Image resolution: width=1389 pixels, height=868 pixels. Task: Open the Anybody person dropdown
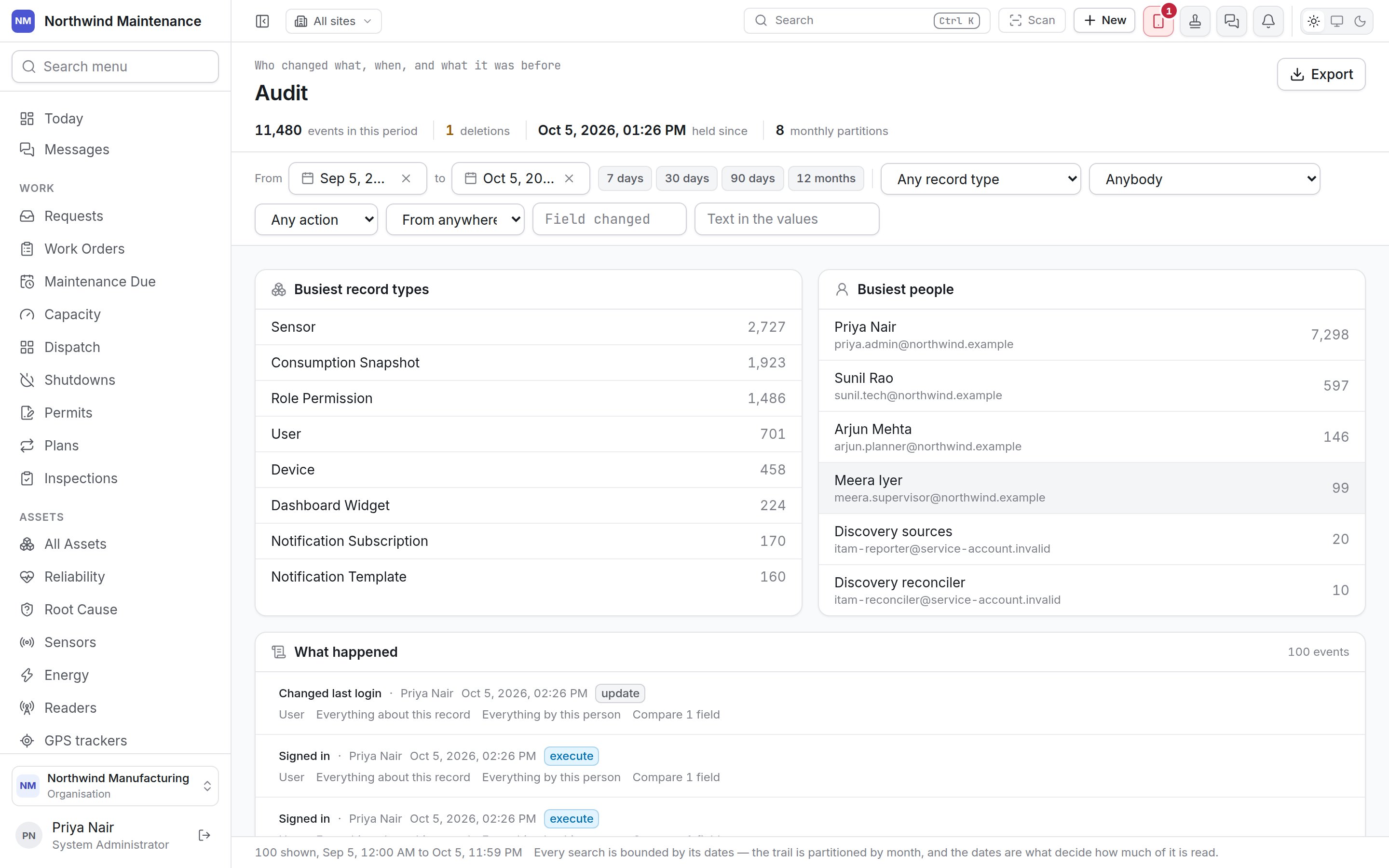(x=1204, y=179)
